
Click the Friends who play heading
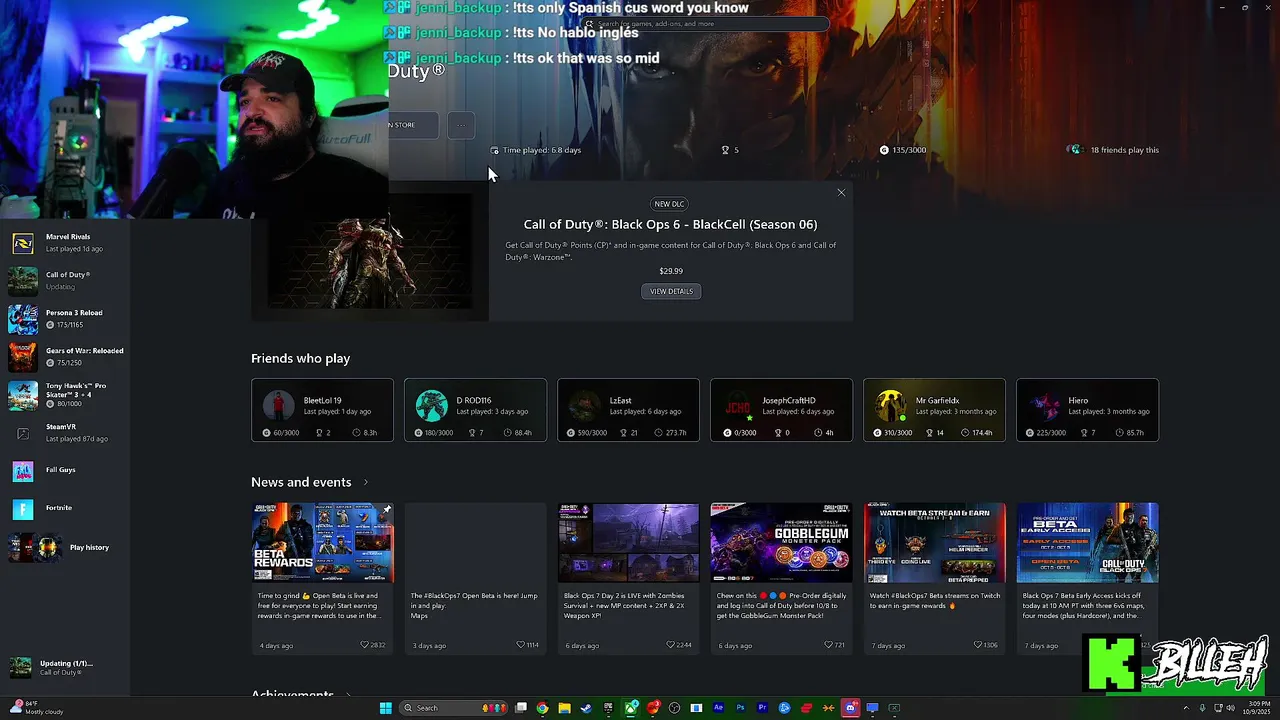pos(300,358)
